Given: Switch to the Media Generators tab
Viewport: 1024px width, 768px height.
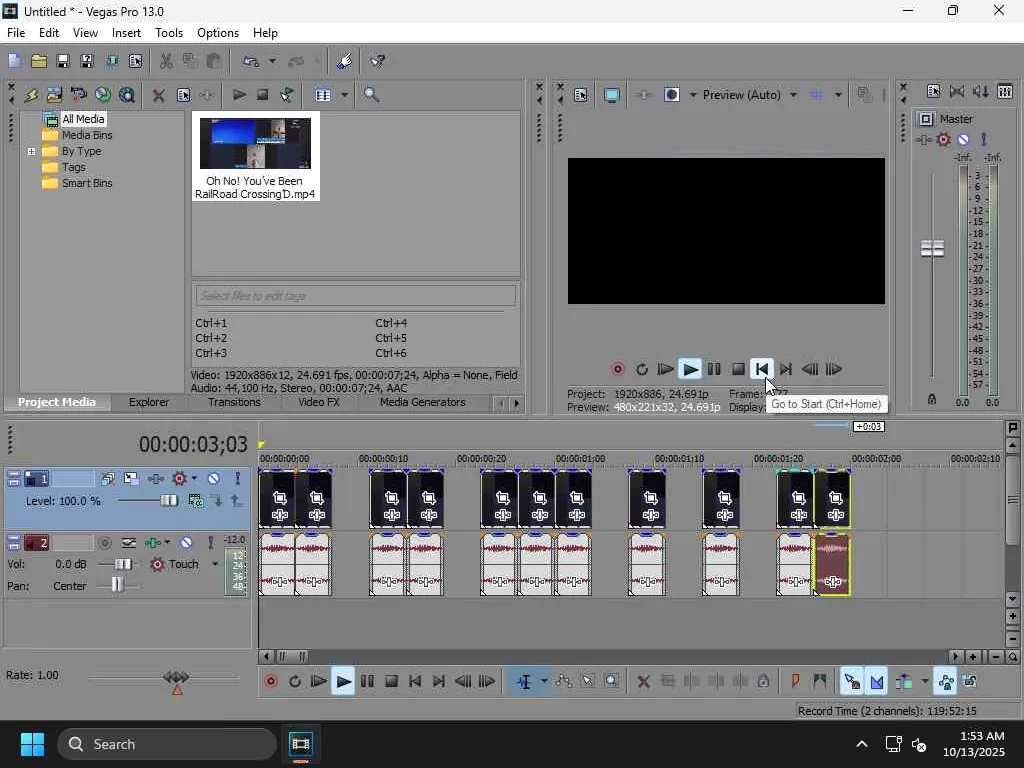Looking at the screenshot, I should [423, 402].
